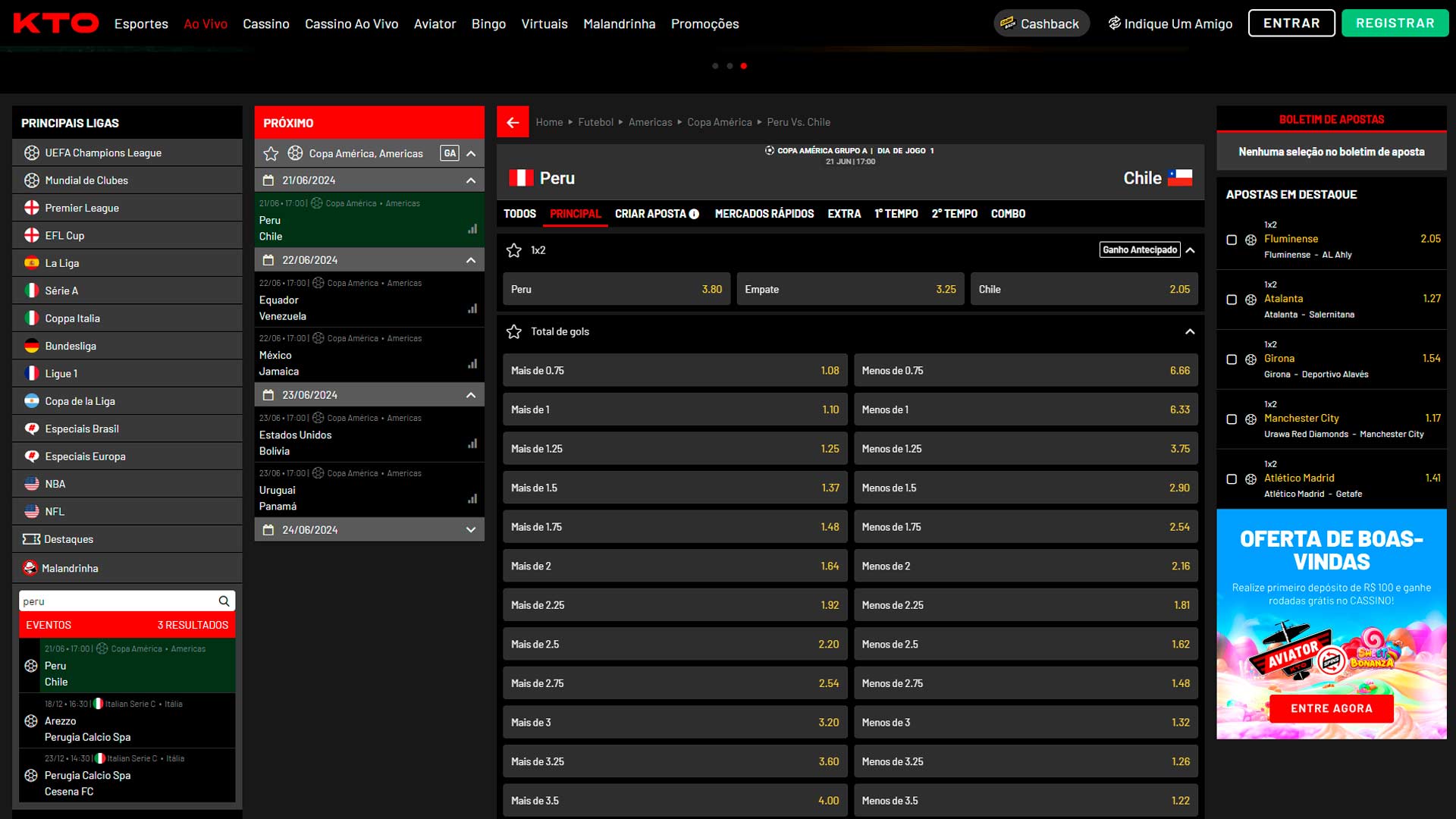Click the red back arrow button
The width and height of the screenshot is (1456, 819).
click(x=513, y=122)
